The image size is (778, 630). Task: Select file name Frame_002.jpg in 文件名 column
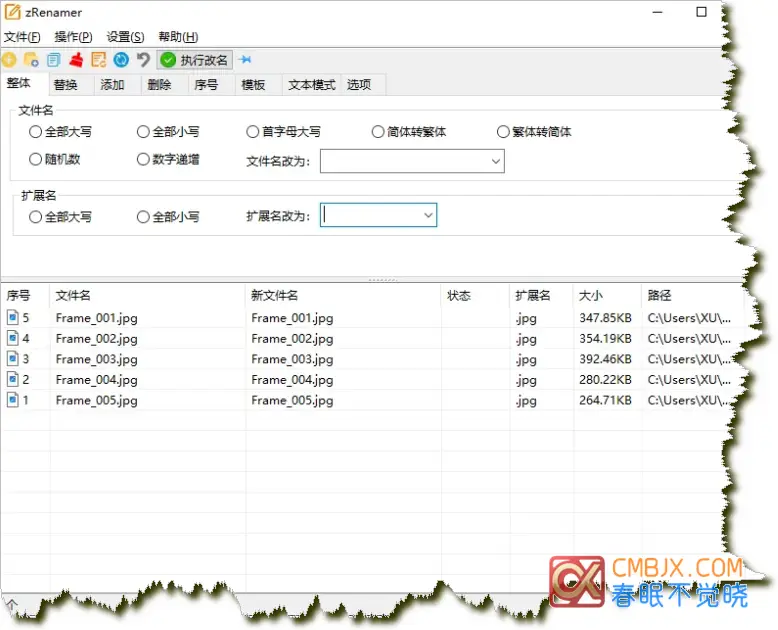click(97, 339)
